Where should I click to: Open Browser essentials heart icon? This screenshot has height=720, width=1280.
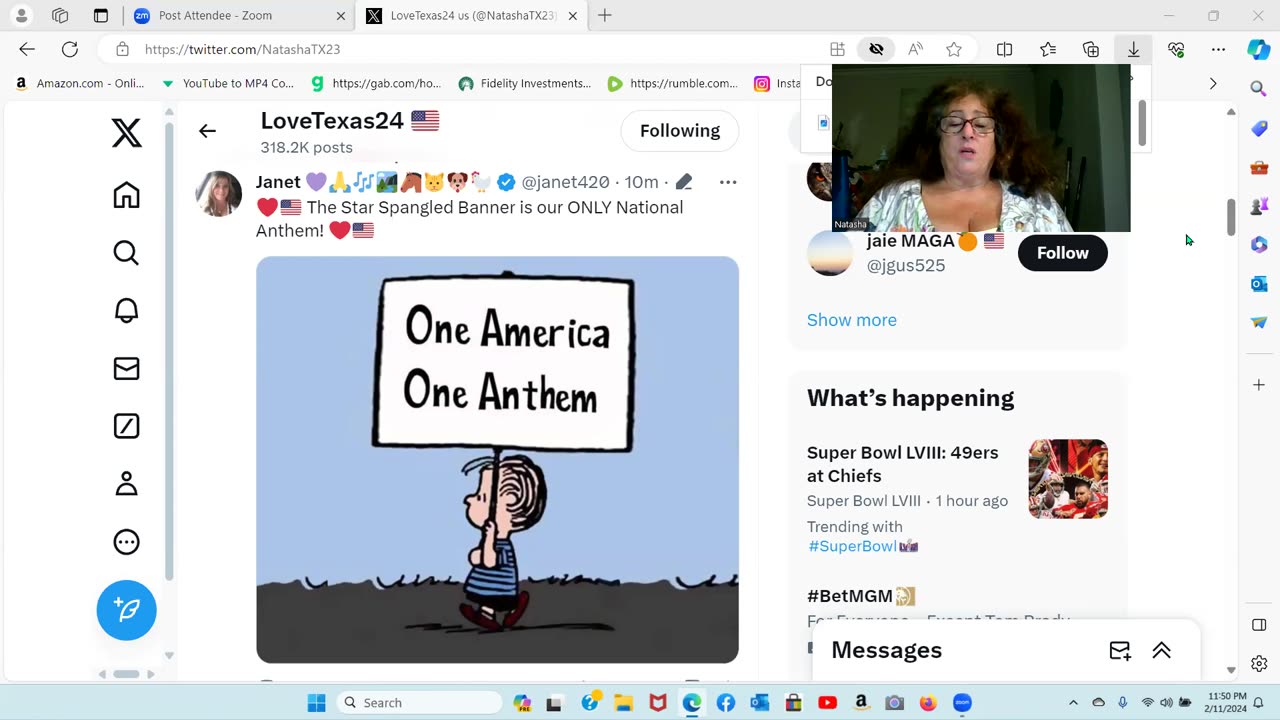point(1176,49)
